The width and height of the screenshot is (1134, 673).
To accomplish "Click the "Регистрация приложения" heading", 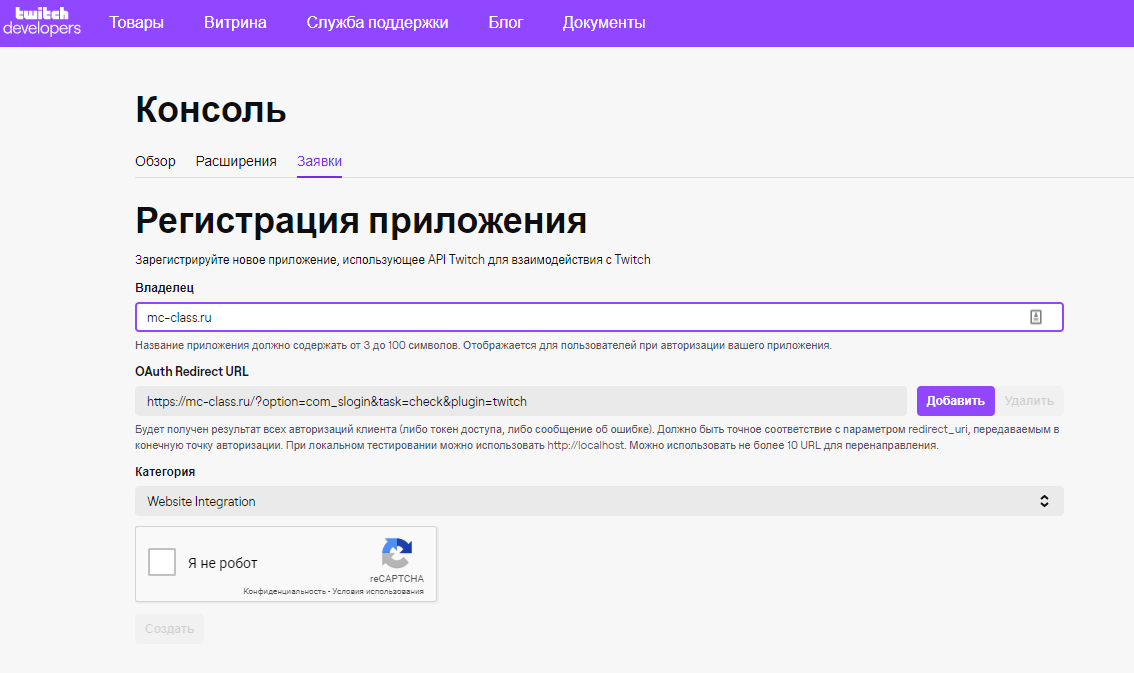I will [x=361, y=220].
